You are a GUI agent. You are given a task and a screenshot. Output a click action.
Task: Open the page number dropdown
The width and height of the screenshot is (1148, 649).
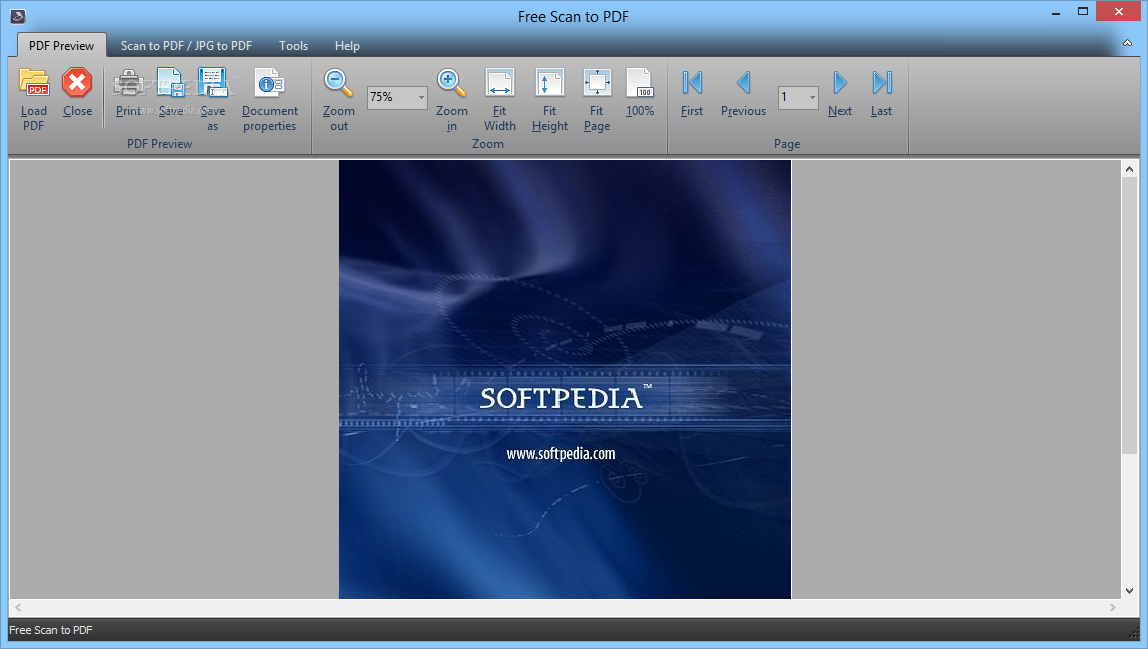point(812,97)
